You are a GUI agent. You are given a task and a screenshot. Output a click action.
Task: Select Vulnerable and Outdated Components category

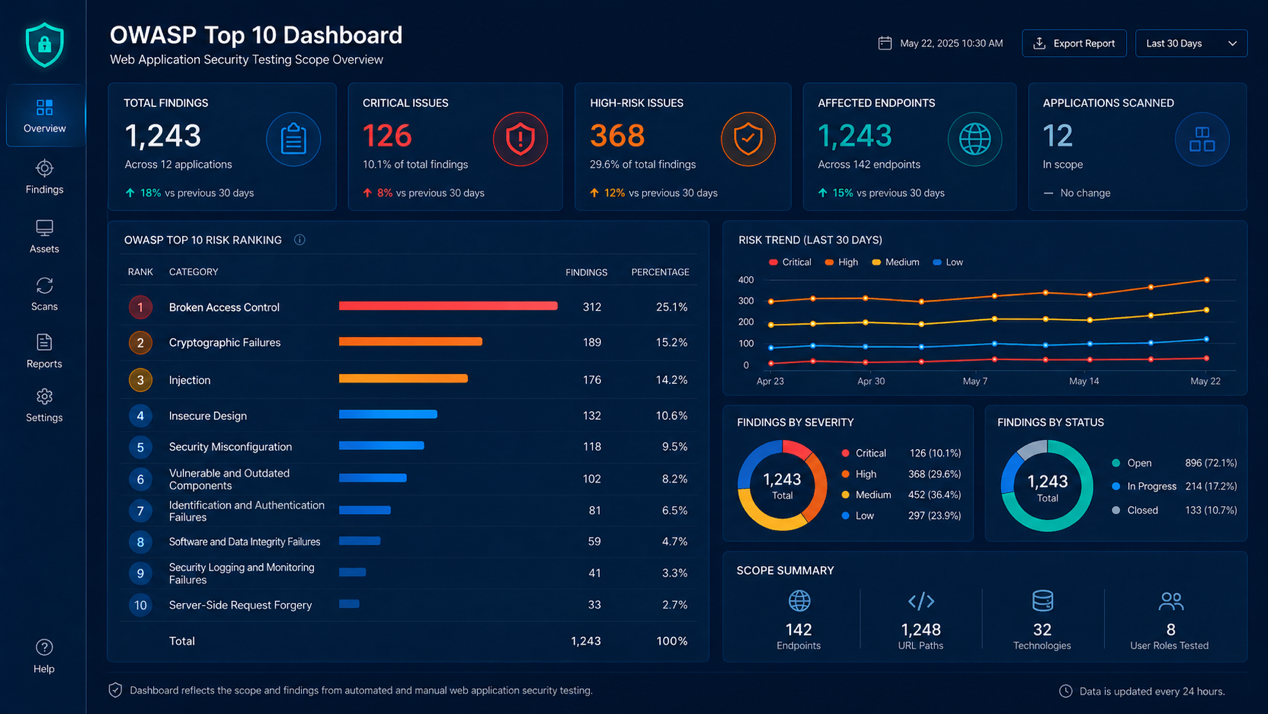pyautogui.click(x=229, y=479)
